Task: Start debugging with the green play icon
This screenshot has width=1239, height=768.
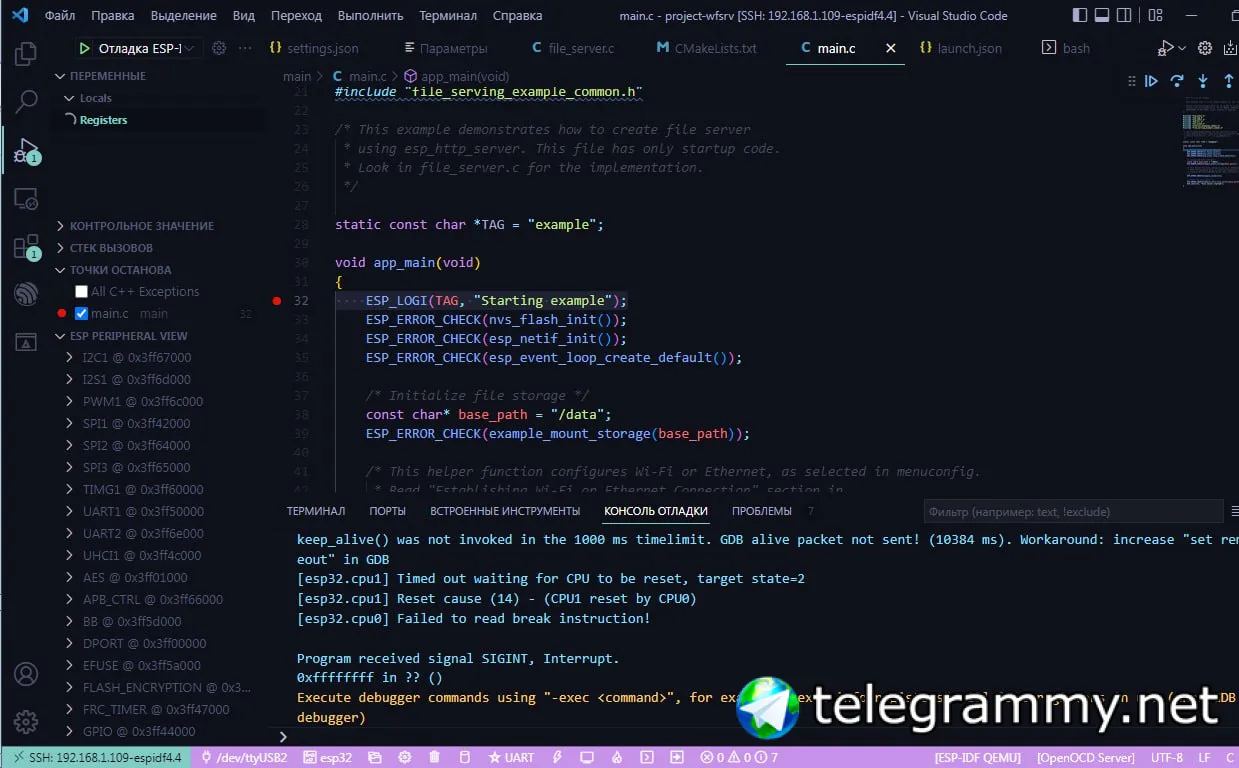Action: [84, 48]
